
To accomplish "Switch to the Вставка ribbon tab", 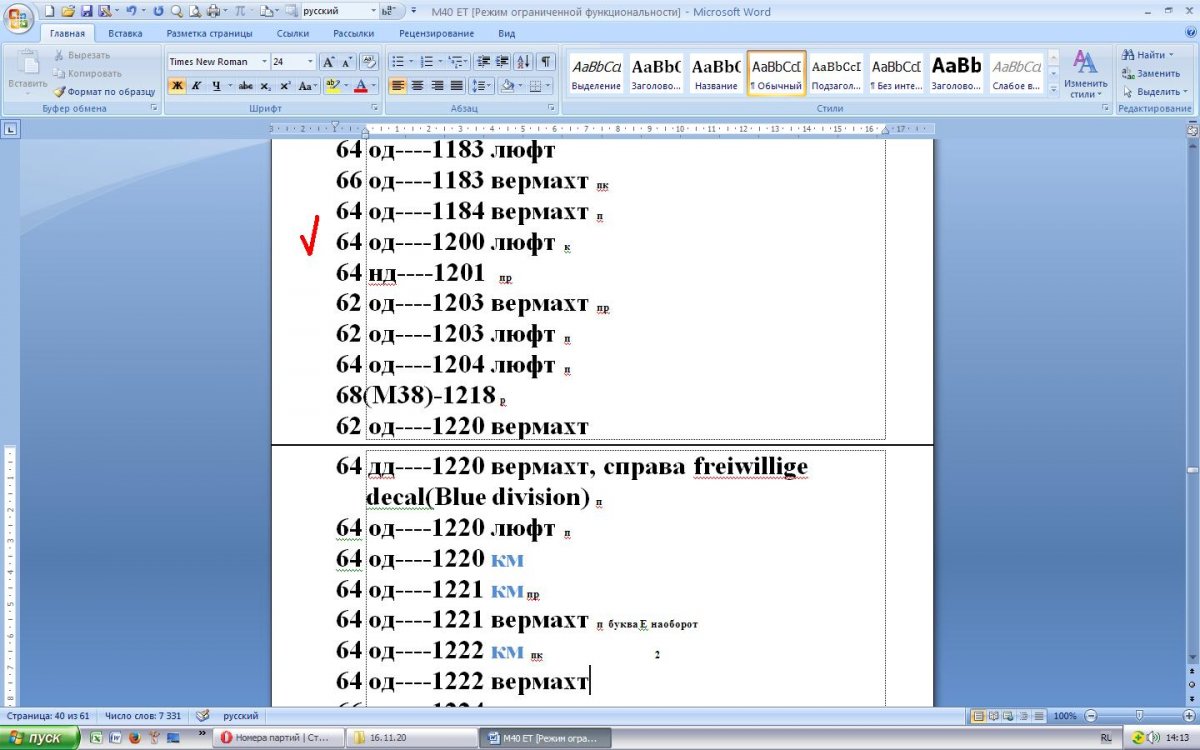I will coord(125,33).
